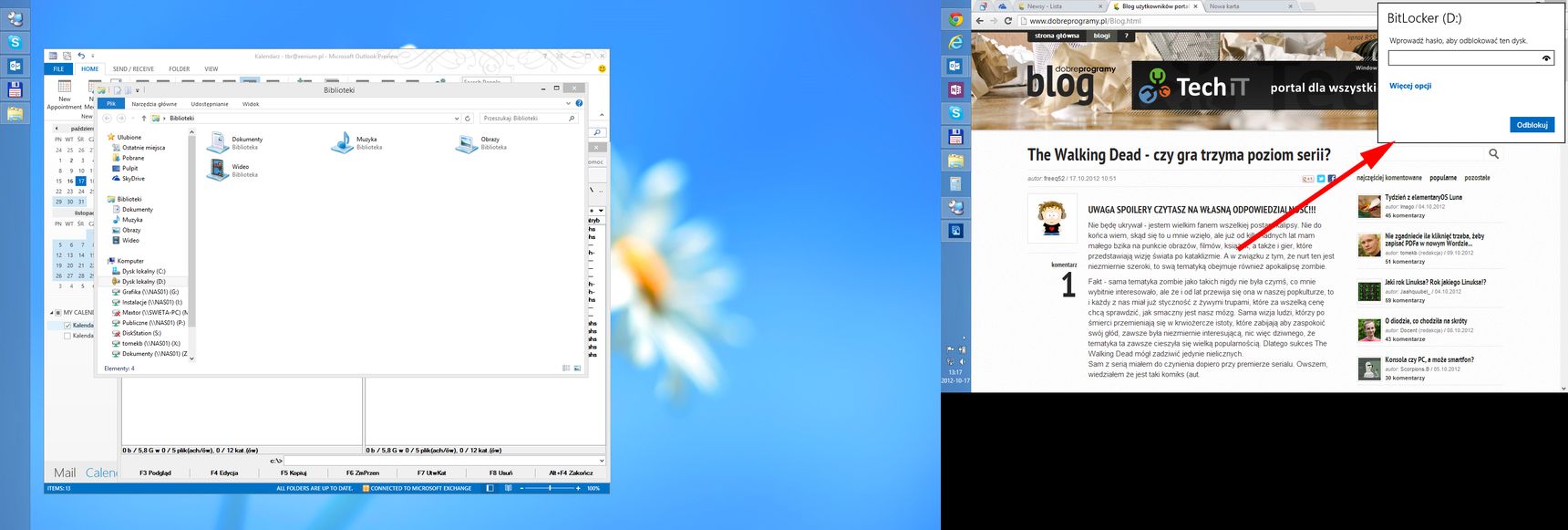Open the Plik tab in Biblioteki window
1568x530 pixels.
(x=111, y=104)
